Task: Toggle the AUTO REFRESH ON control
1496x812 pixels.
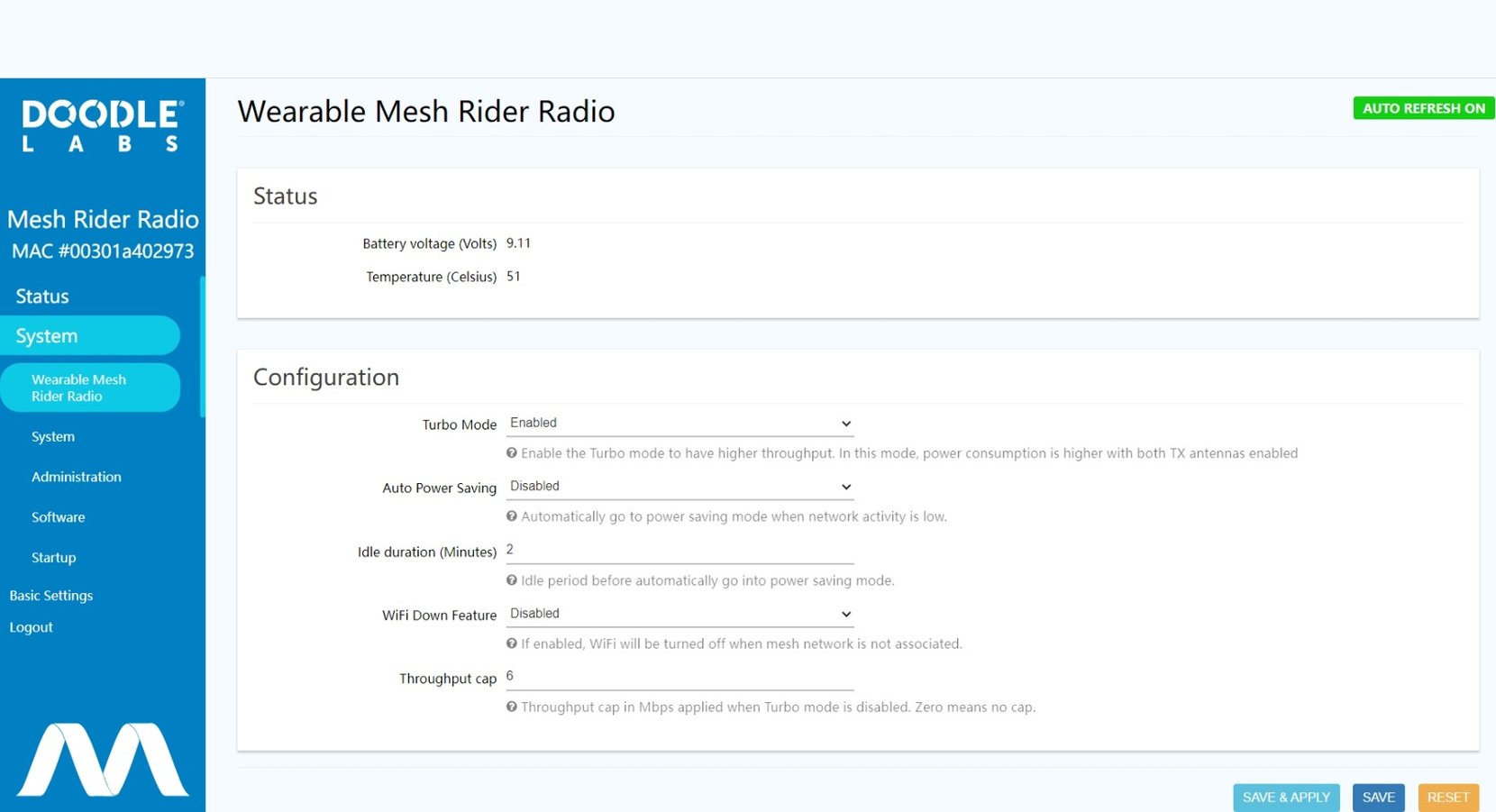Action: [1423, 107]
